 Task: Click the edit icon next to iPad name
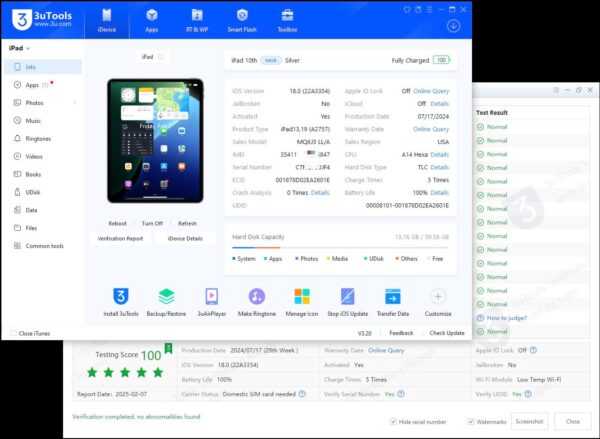161,57
